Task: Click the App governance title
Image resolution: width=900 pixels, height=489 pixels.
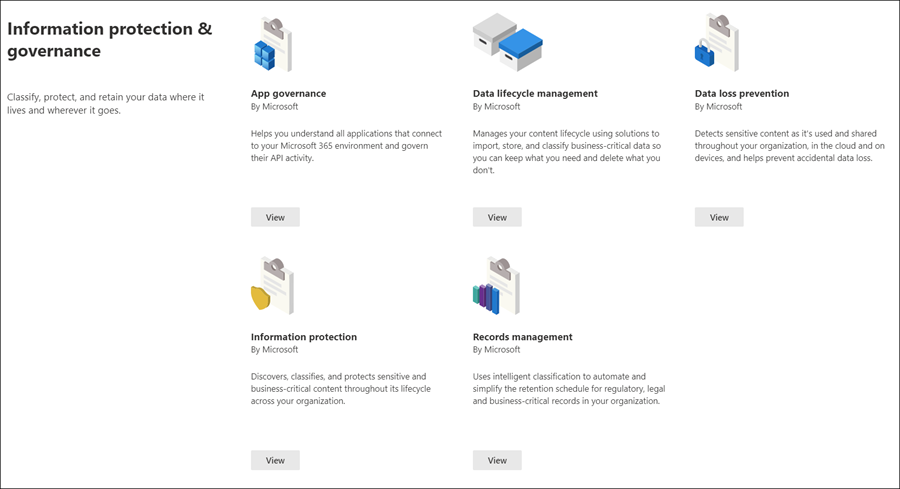Action: pyautogui.click(x=288, y=94)
